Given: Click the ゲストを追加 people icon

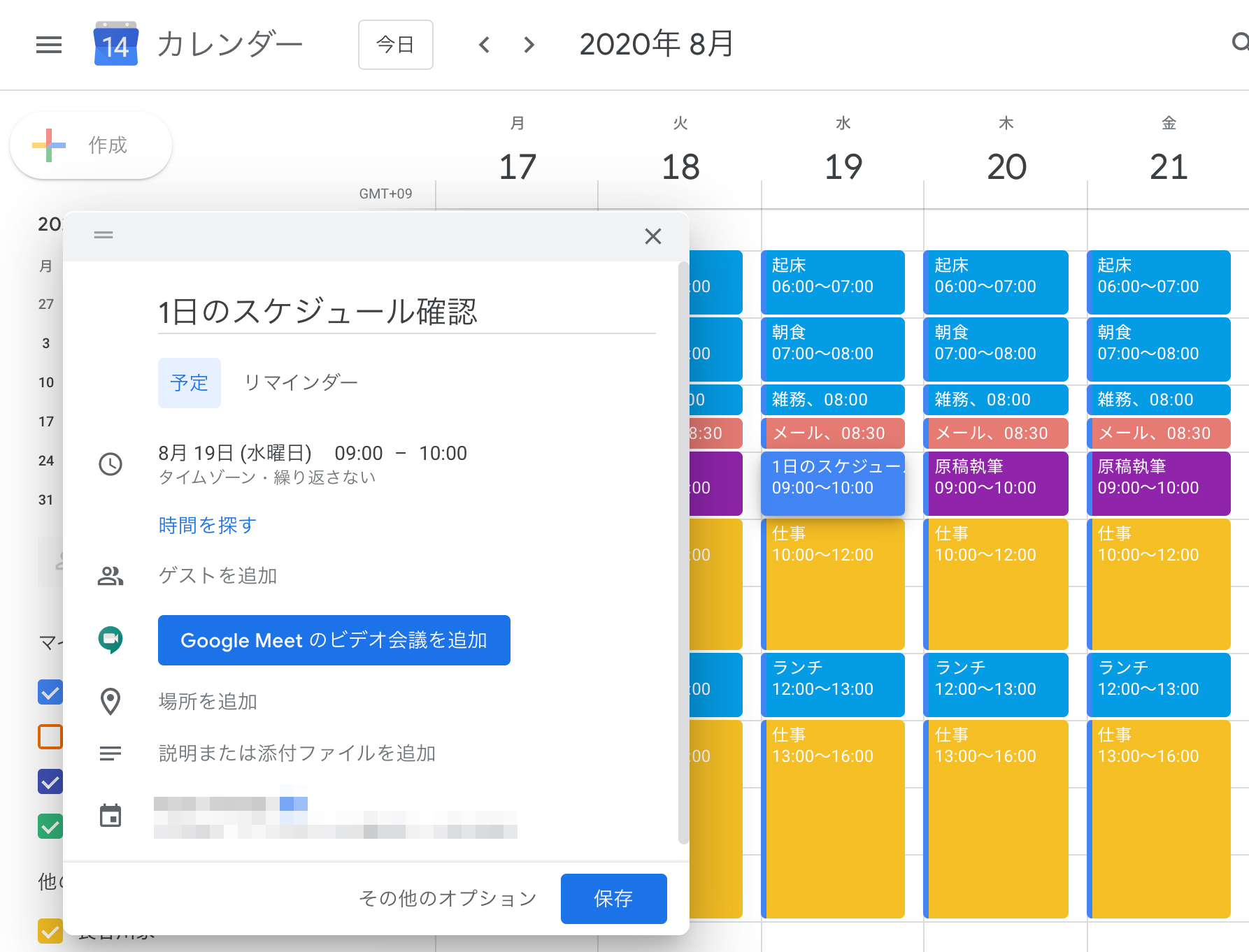Looking at the screenshot, I should coord(110,575).
